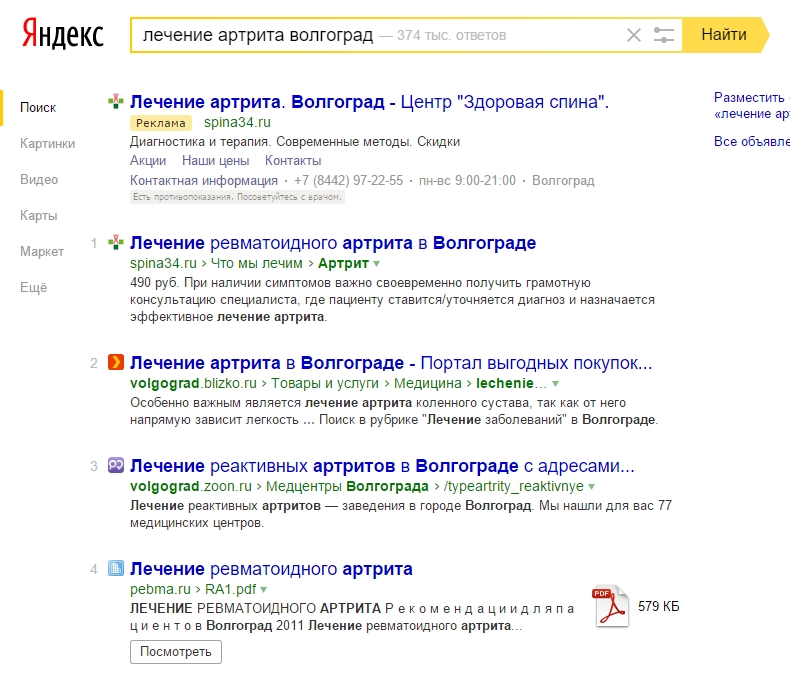Screen dimensions: 790x681
Task: Open Карты search section
Action: [x=39, y=216]
